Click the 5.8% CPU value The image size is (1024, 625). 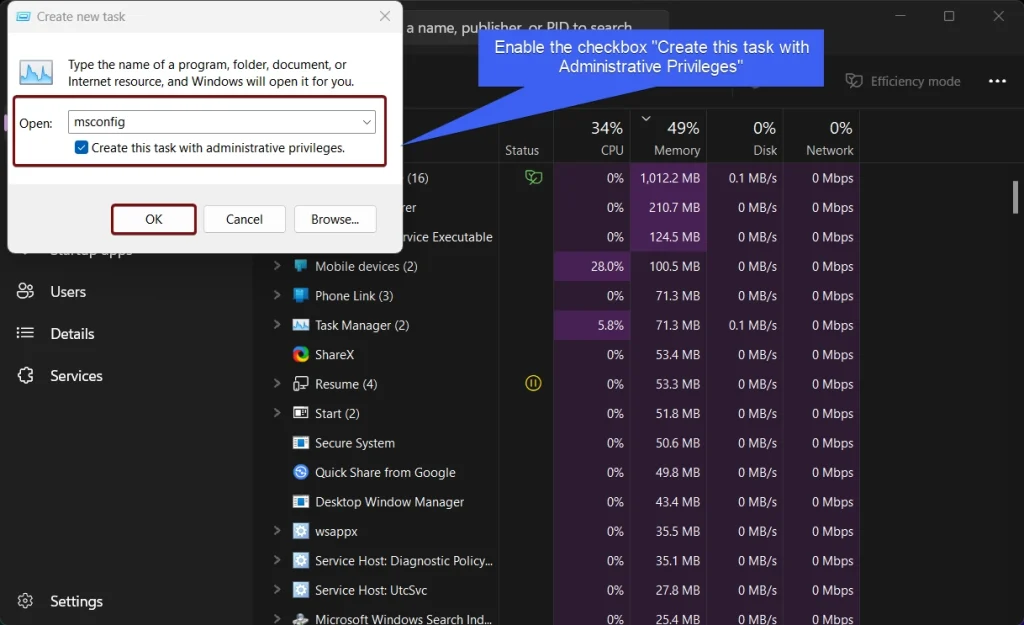(x=611, y=325)
